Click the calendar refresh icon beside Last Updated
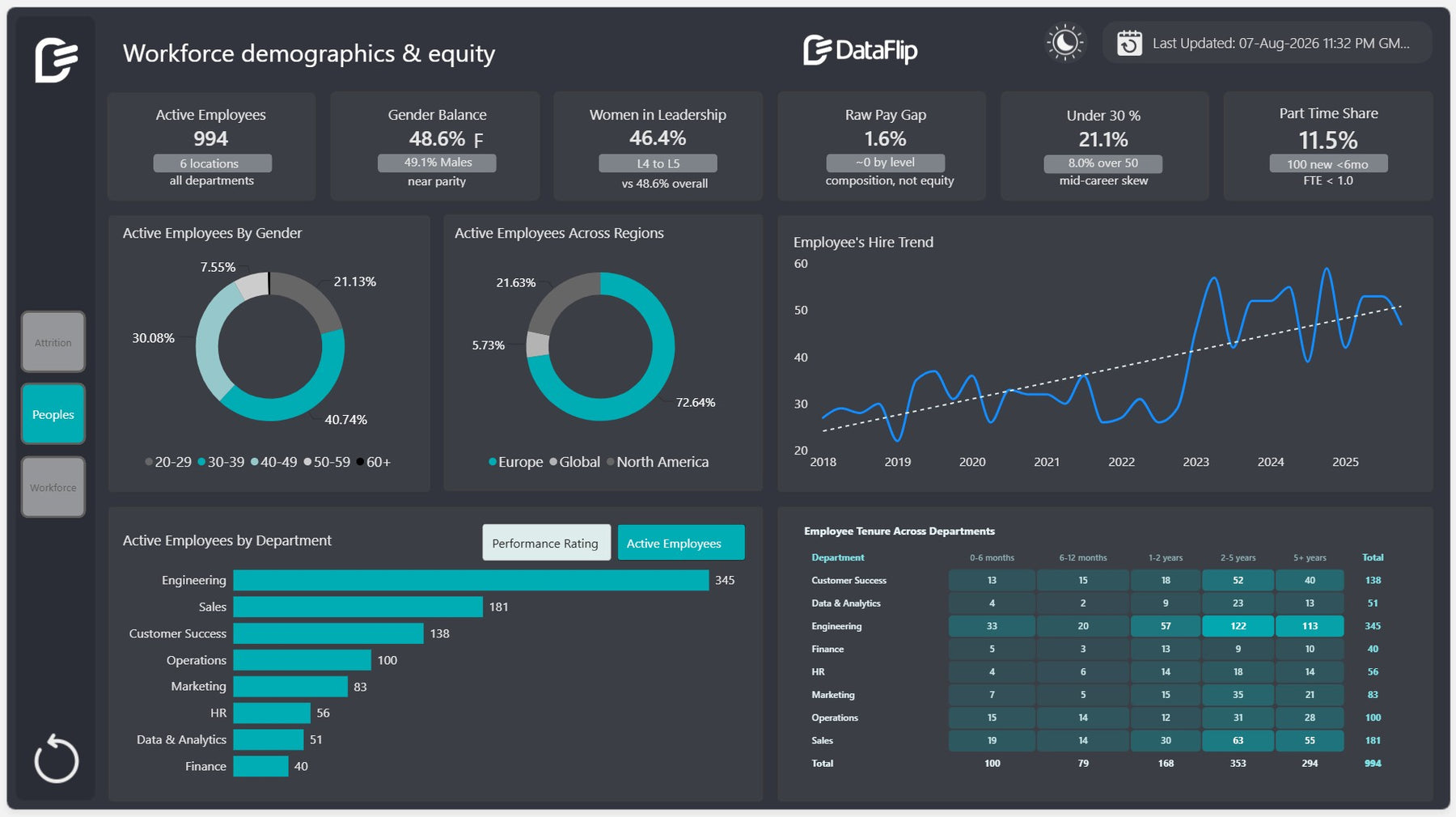This screenshot has width=1456, height=817. coord(1129,43)
